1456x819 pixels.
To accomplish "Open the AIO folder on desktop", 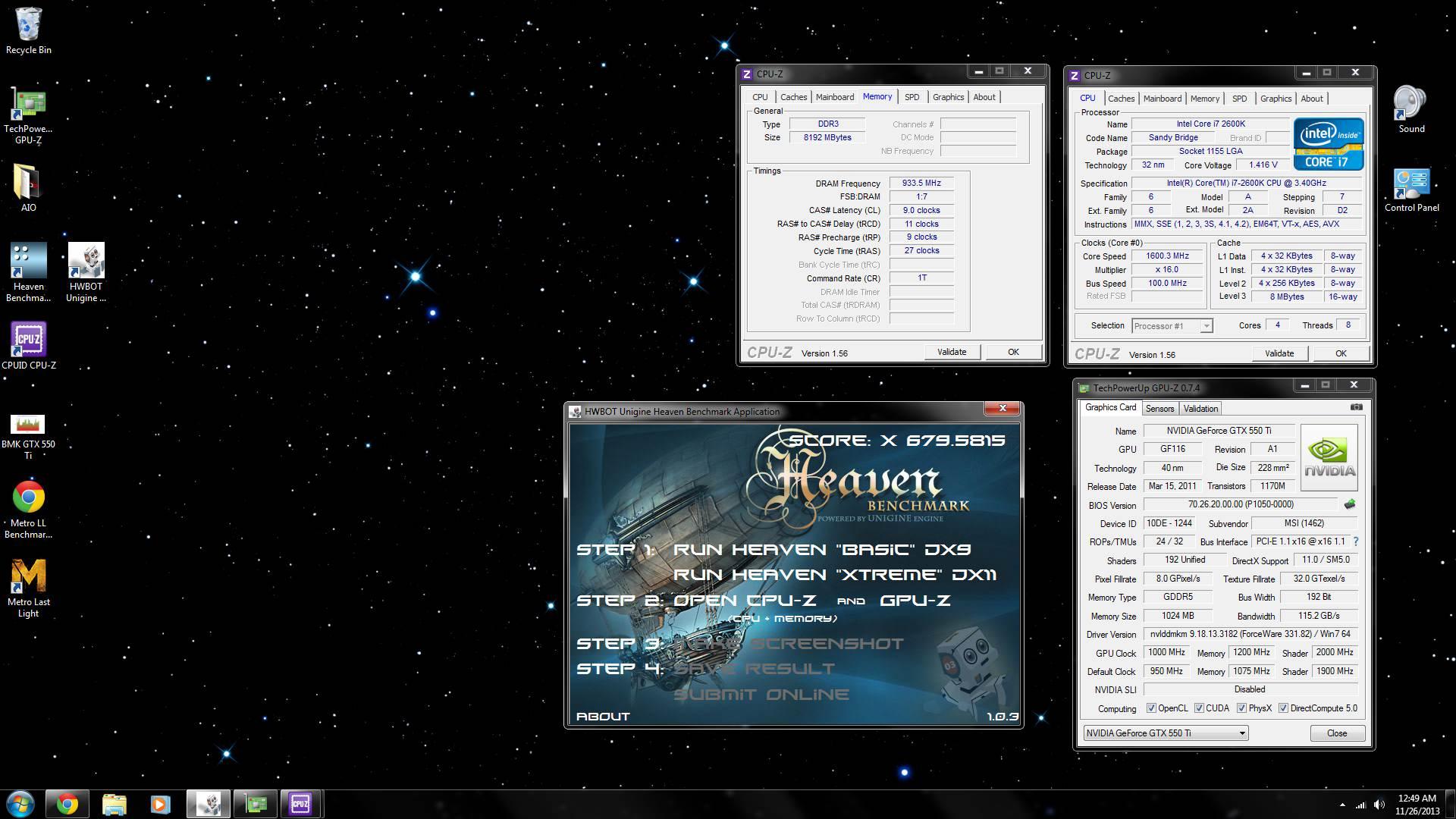I will (28, 188).
